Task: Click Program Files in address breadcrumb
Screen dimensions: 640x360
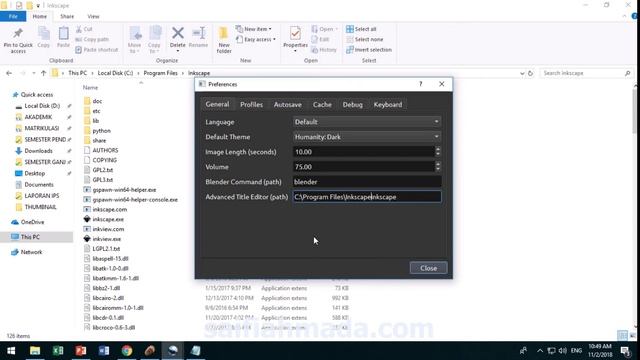Action: click(160, 73)
